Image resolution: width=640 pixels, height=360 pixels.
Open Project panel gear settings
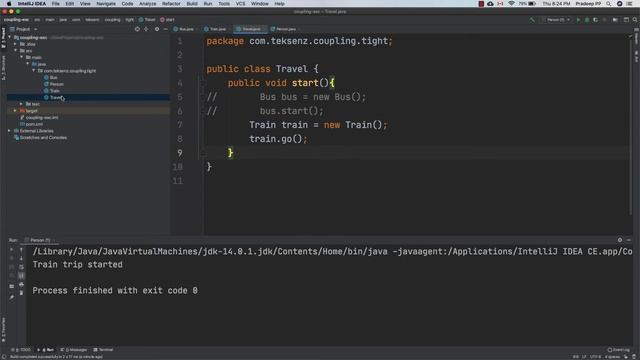[157, 29]
